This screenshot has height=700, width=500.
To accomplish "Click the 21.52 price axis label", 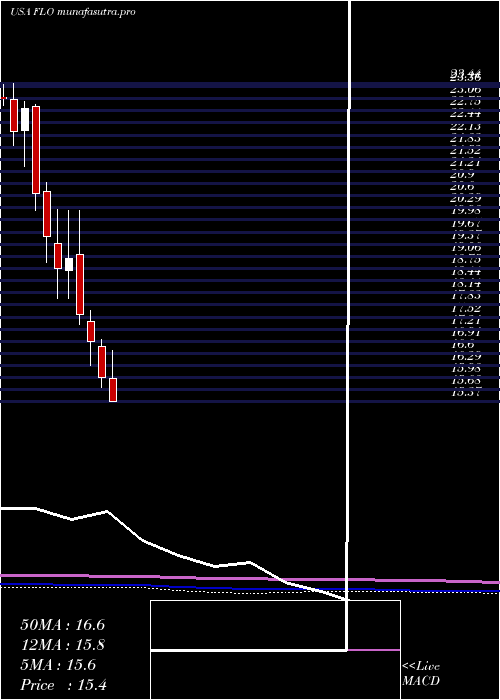I will tap(465, 151).
